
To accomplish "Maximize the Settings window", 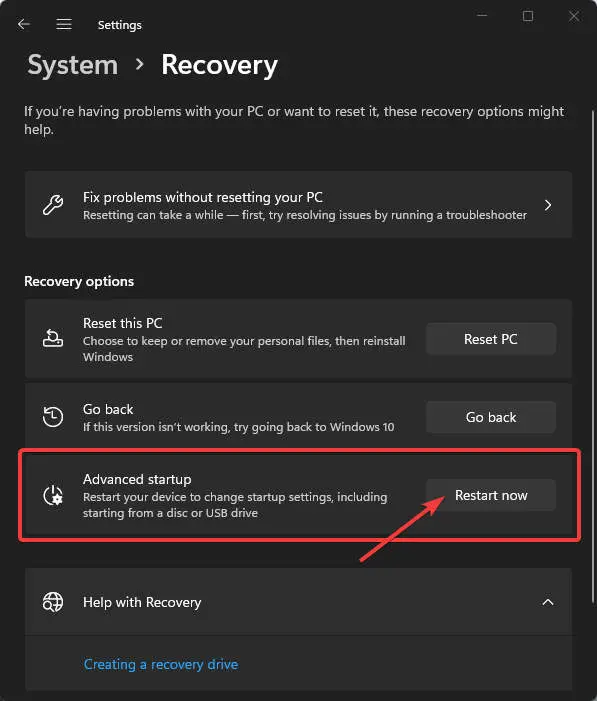I will tap(528, 16).
